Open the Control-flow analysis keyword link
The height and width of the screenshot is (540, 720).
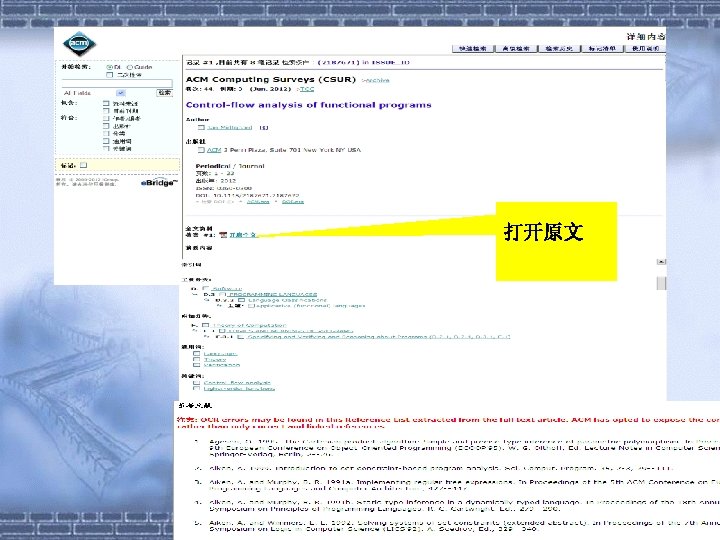click(237, 382)
